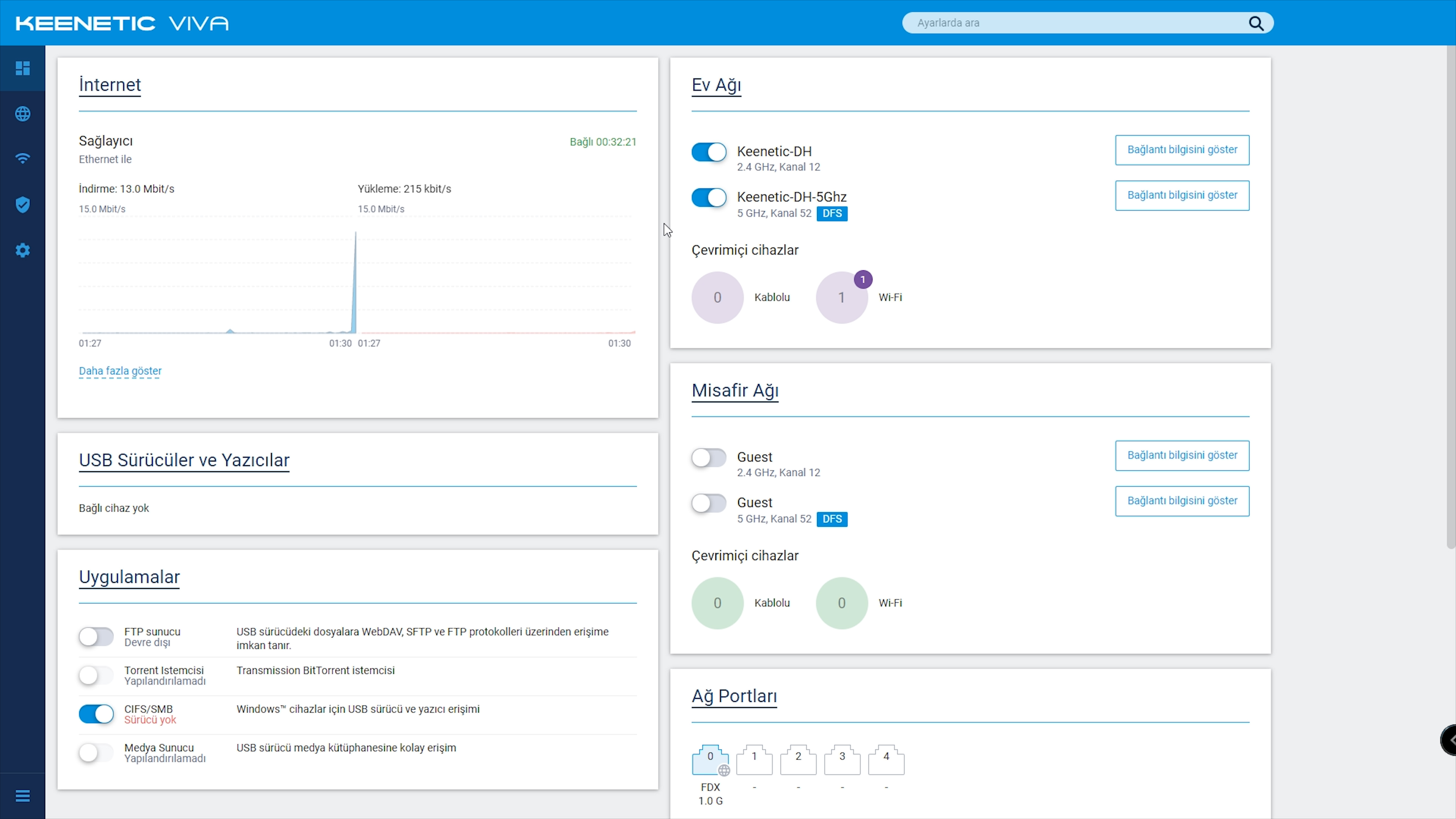Expand the sidebar hamburger menu
Viewport: 1456px width, 819px height.
pyautogui.click(x=23, y=796)
